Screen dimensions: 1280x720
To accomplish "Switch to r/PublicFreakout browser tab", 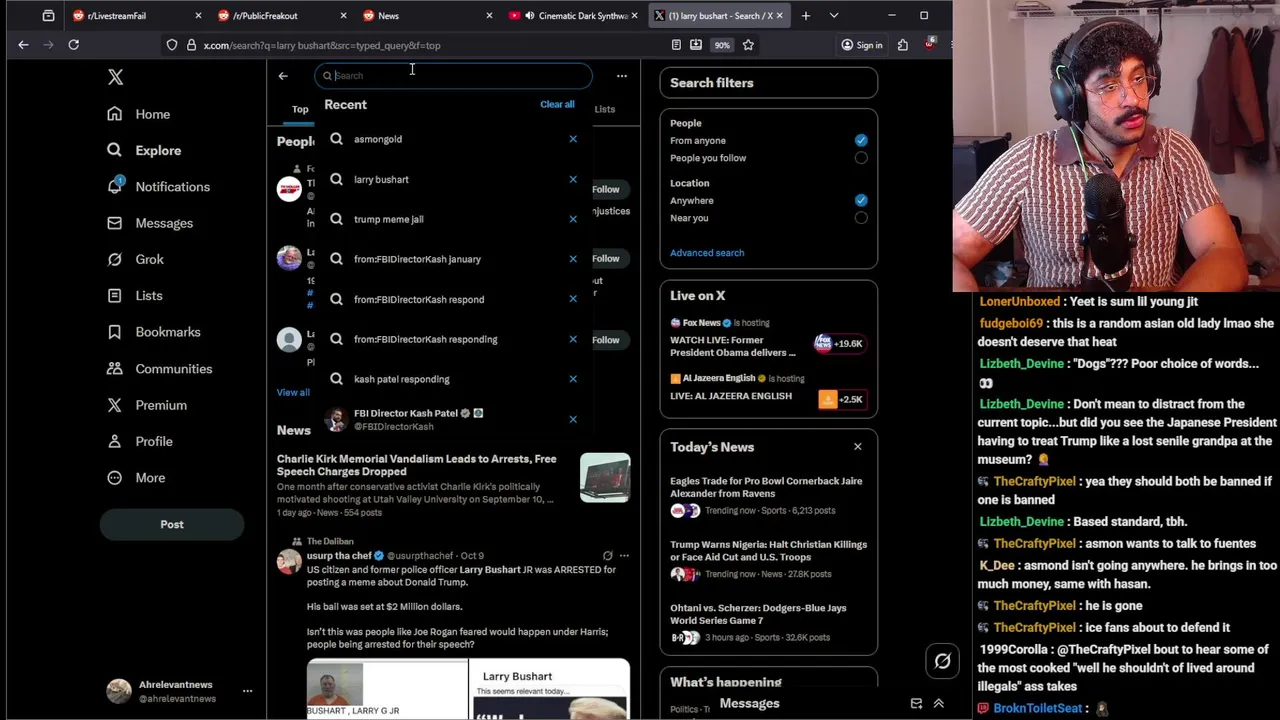I will [x=280, y=15].
